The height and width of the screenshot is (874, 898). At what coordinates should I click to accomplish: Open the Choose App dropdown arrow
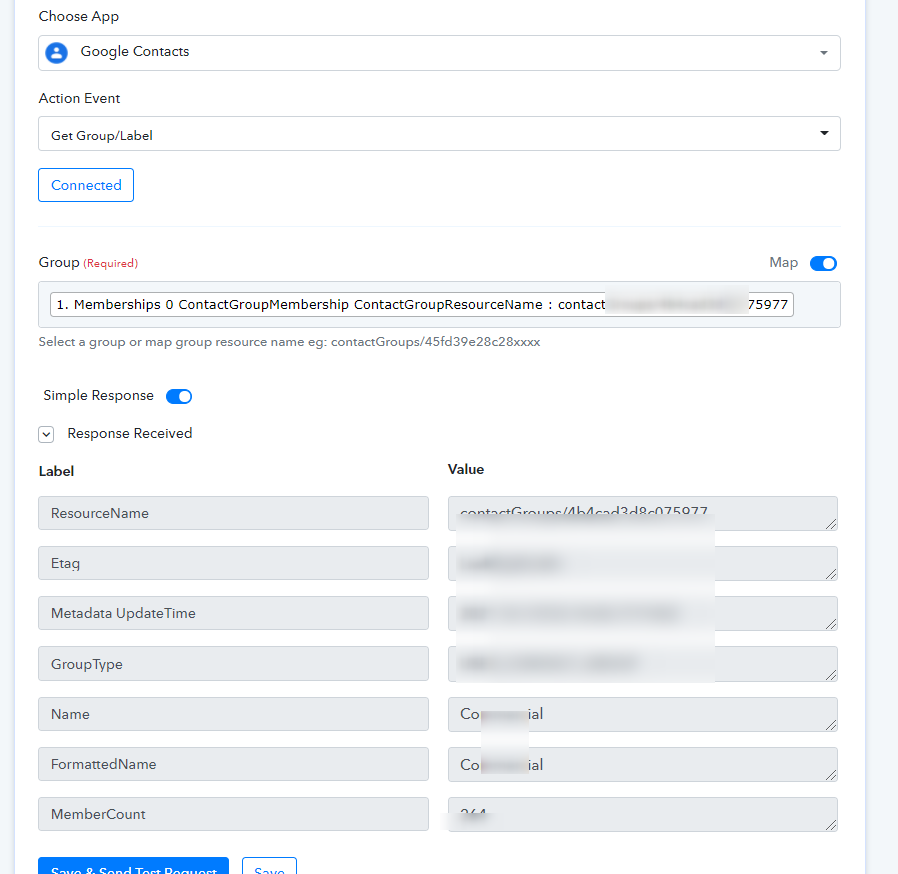point(823,53)
